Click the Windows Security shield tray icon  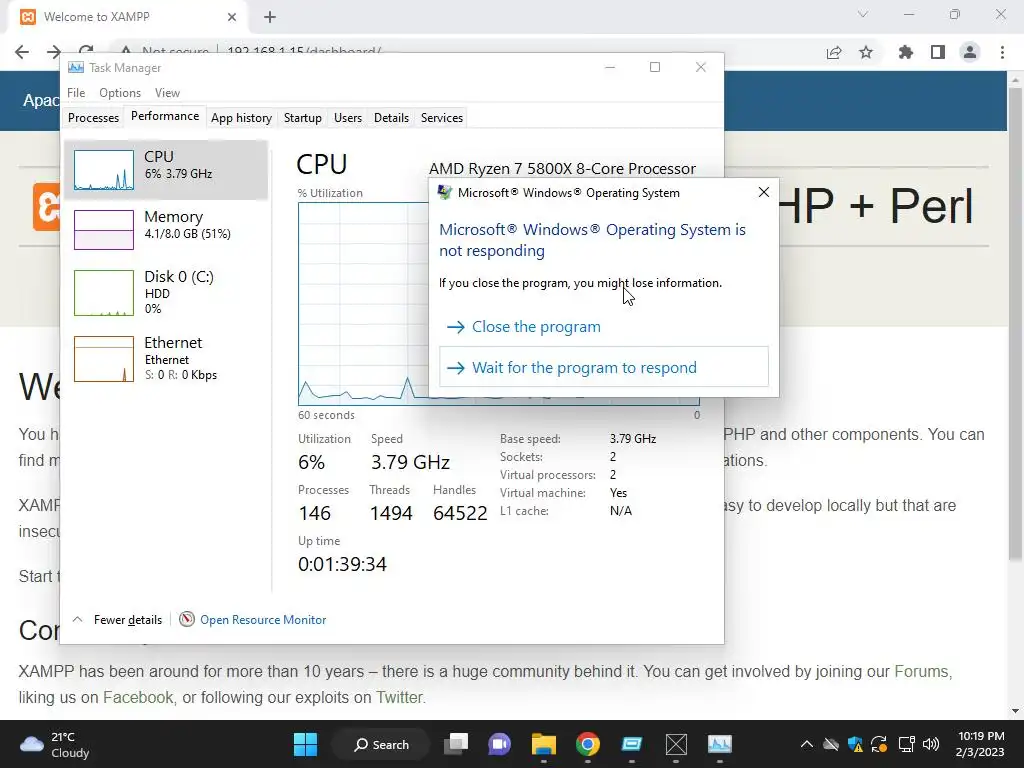pos(855,744)
